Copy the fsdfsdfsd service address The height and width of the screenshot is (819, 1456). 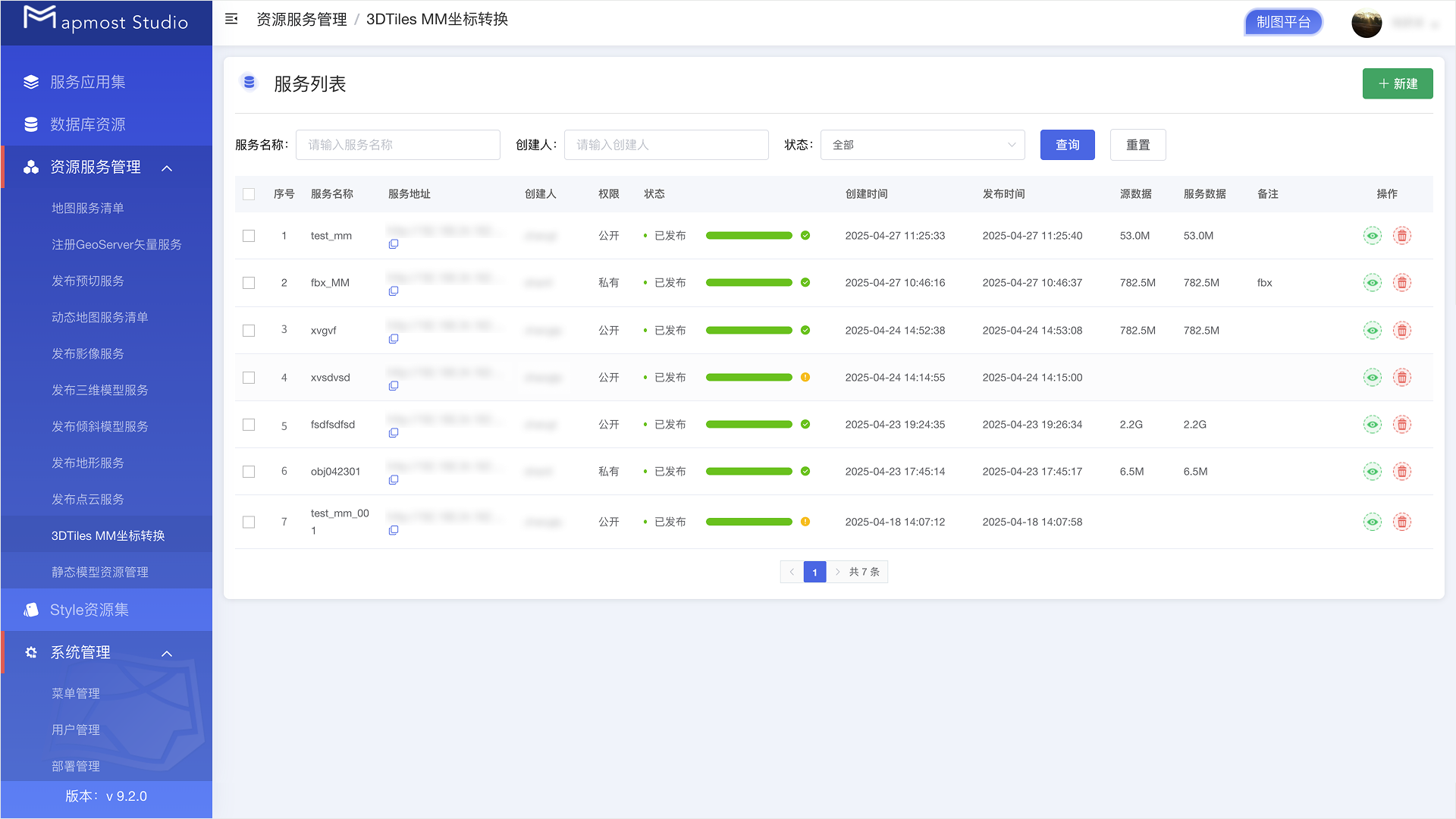pos(394,433)
